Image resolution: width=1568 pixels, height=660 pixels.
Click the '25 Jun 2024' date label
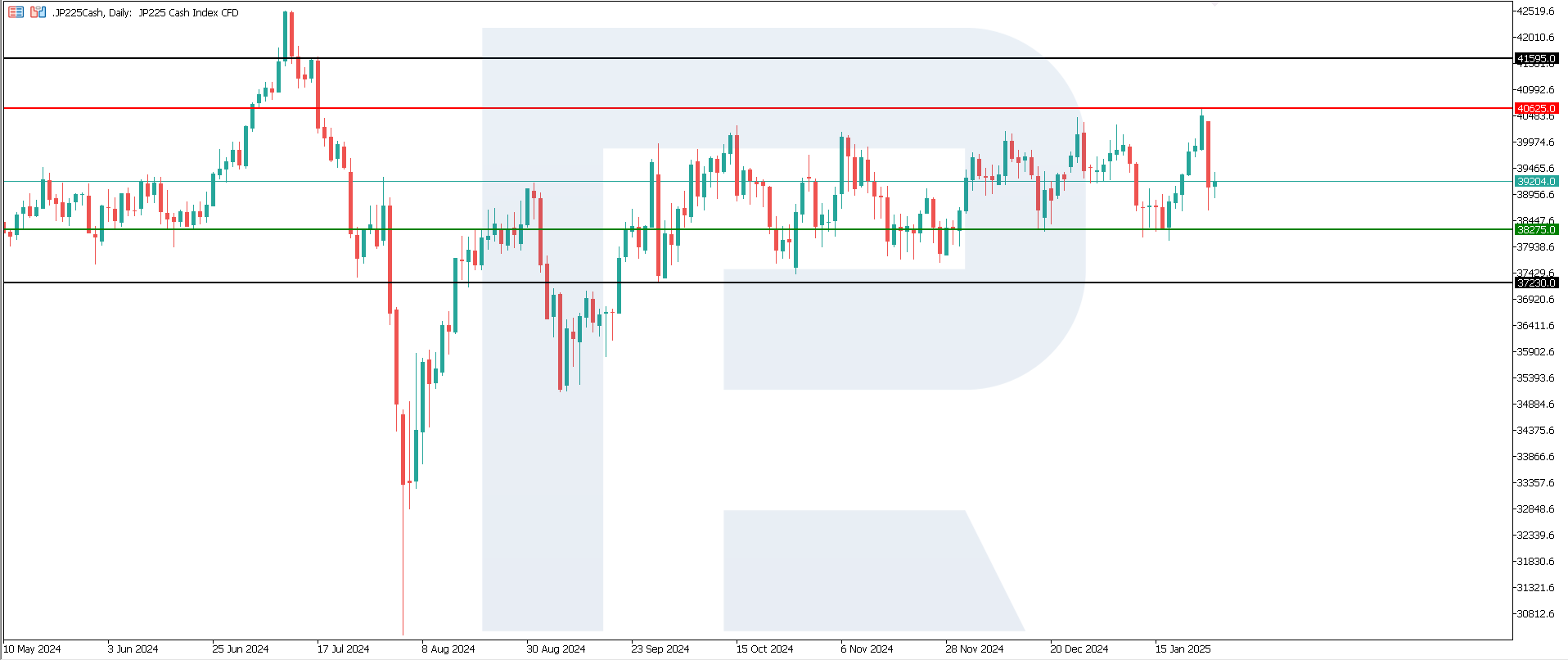tap(241, 649)
